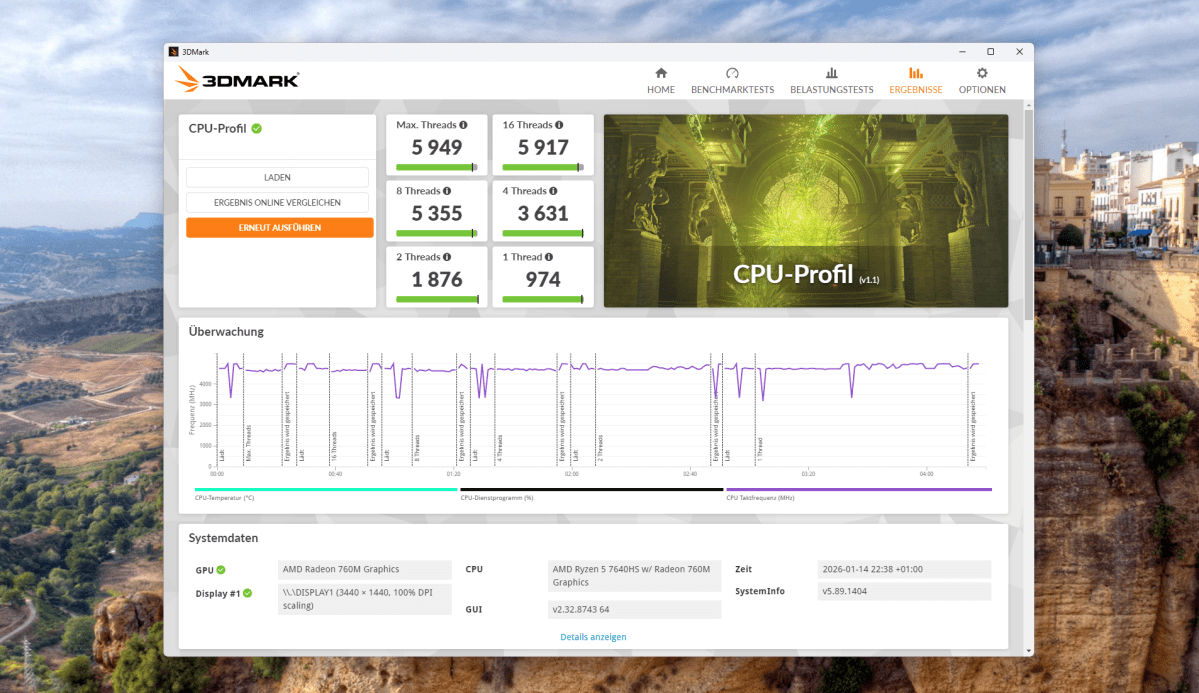1199x693 pixels.
Task: Click the info icon beside Max. Threads
Action: click(x=463, y=124)
